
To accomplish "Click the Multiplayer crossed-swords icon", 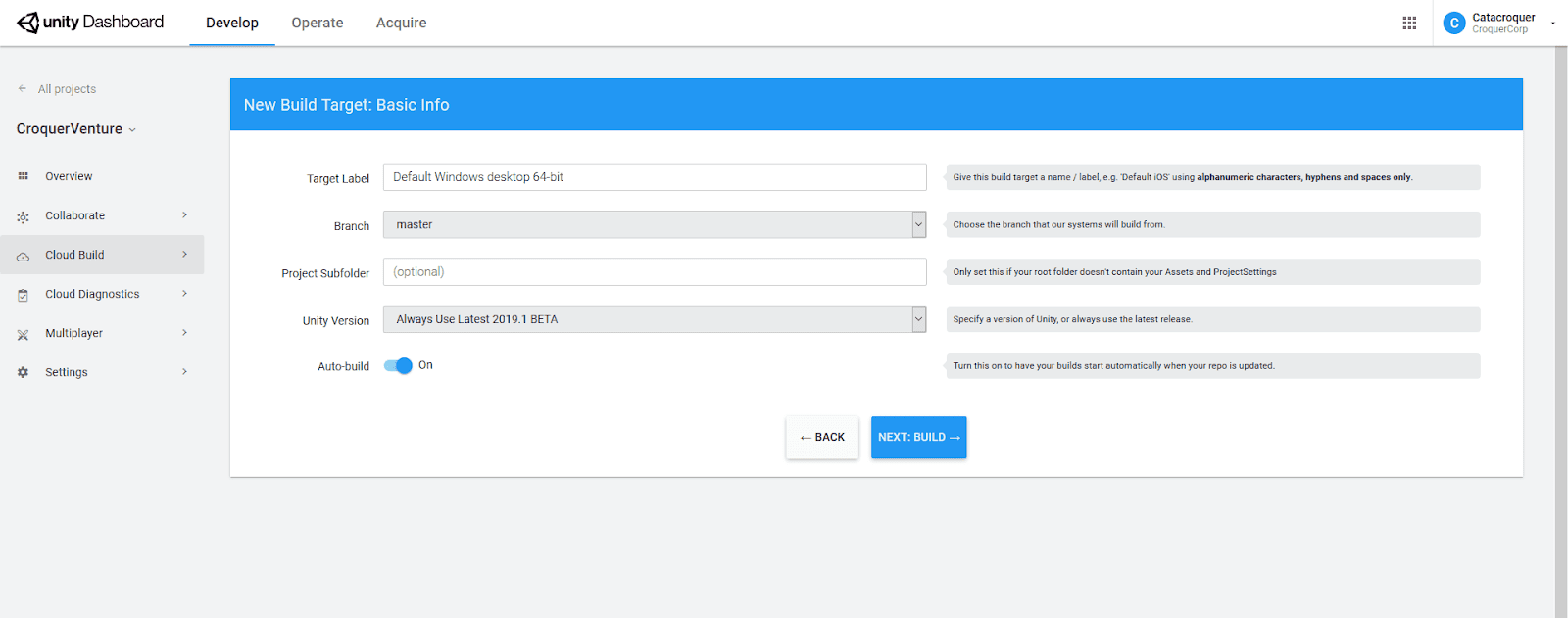I will coord(23,334).
